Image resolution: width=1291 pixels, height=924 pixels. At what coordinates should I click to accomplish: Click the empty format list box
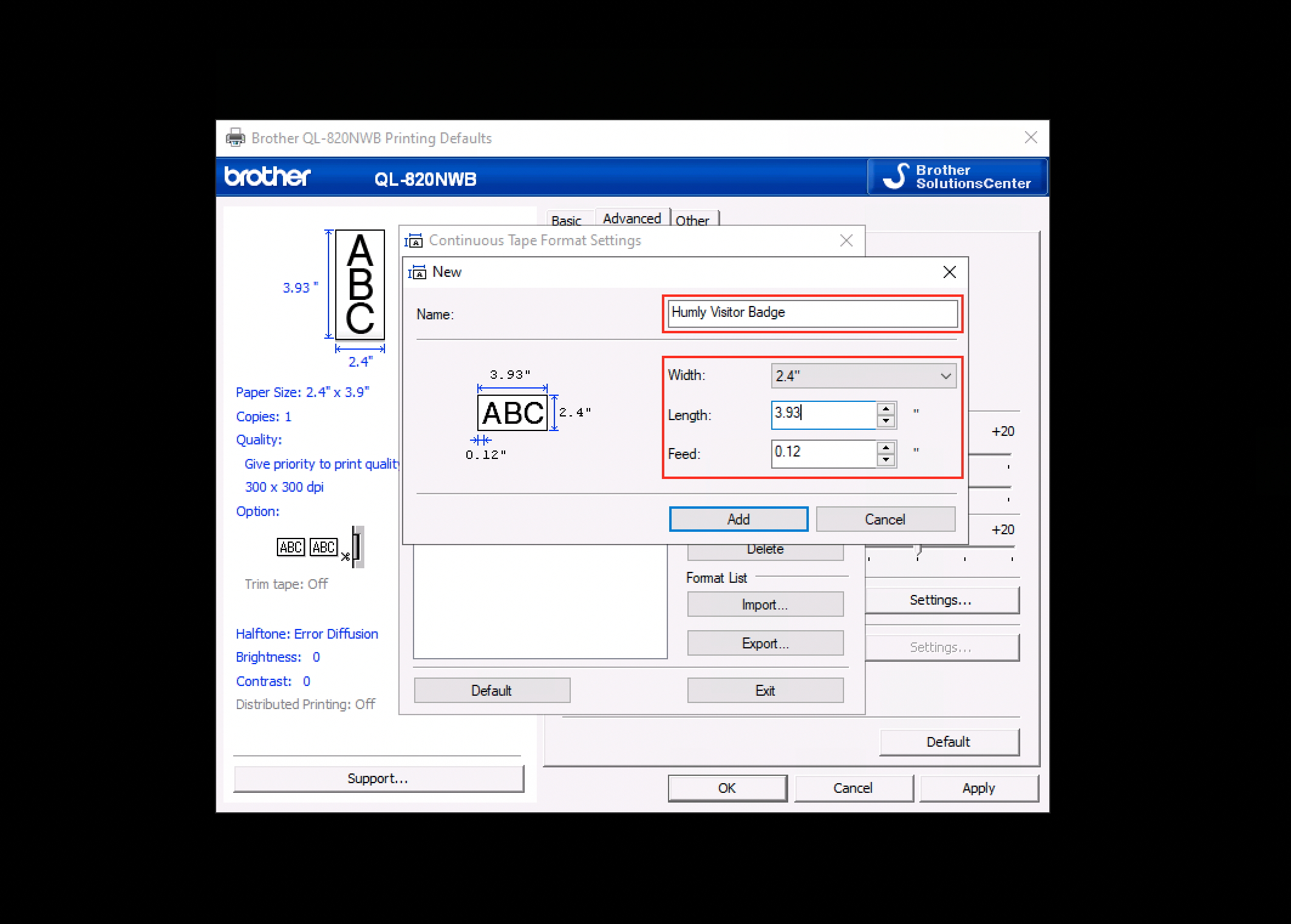click(540, 601)
